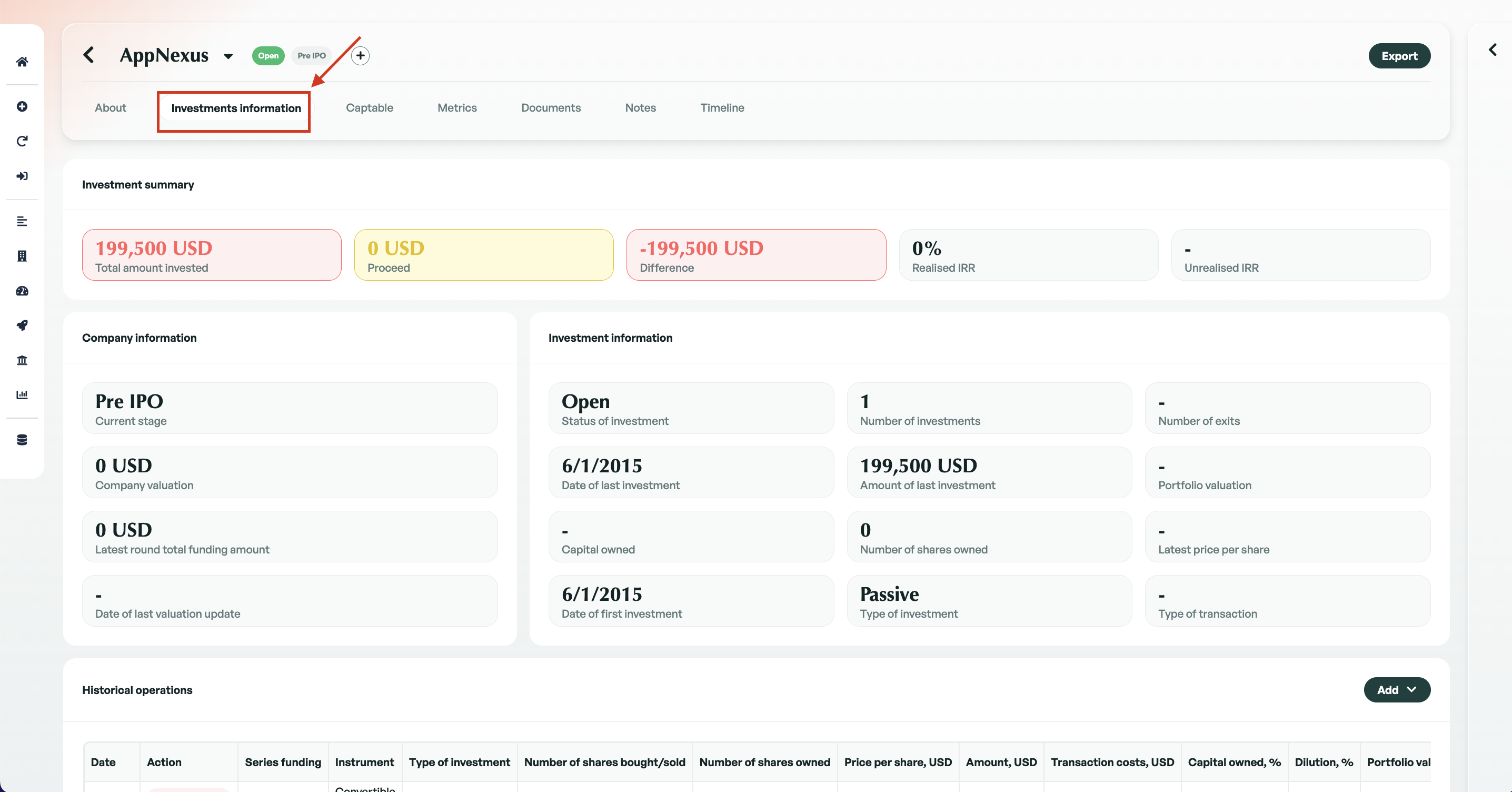The image size is (1512, 792).
Task: Click the Latest price per share field
Action: (x=1288, y=537)
